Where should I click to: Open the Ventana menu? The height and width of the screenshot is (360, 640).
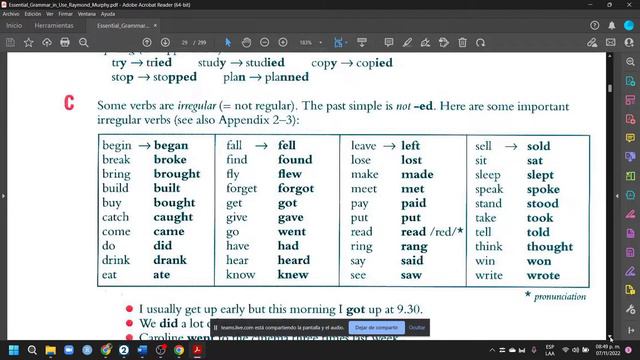pyautogui.click(x=87, y=14)
